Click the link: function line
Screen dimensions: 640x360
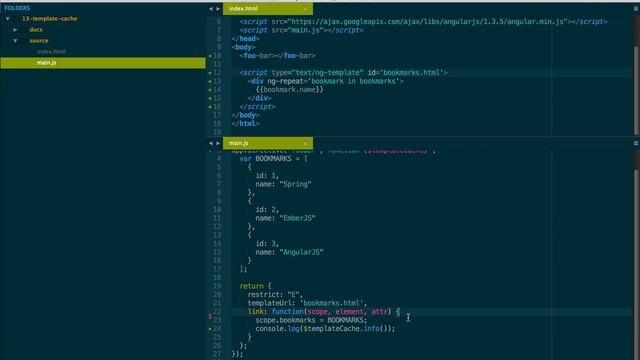pyautogui.click(x=324, y=312)
